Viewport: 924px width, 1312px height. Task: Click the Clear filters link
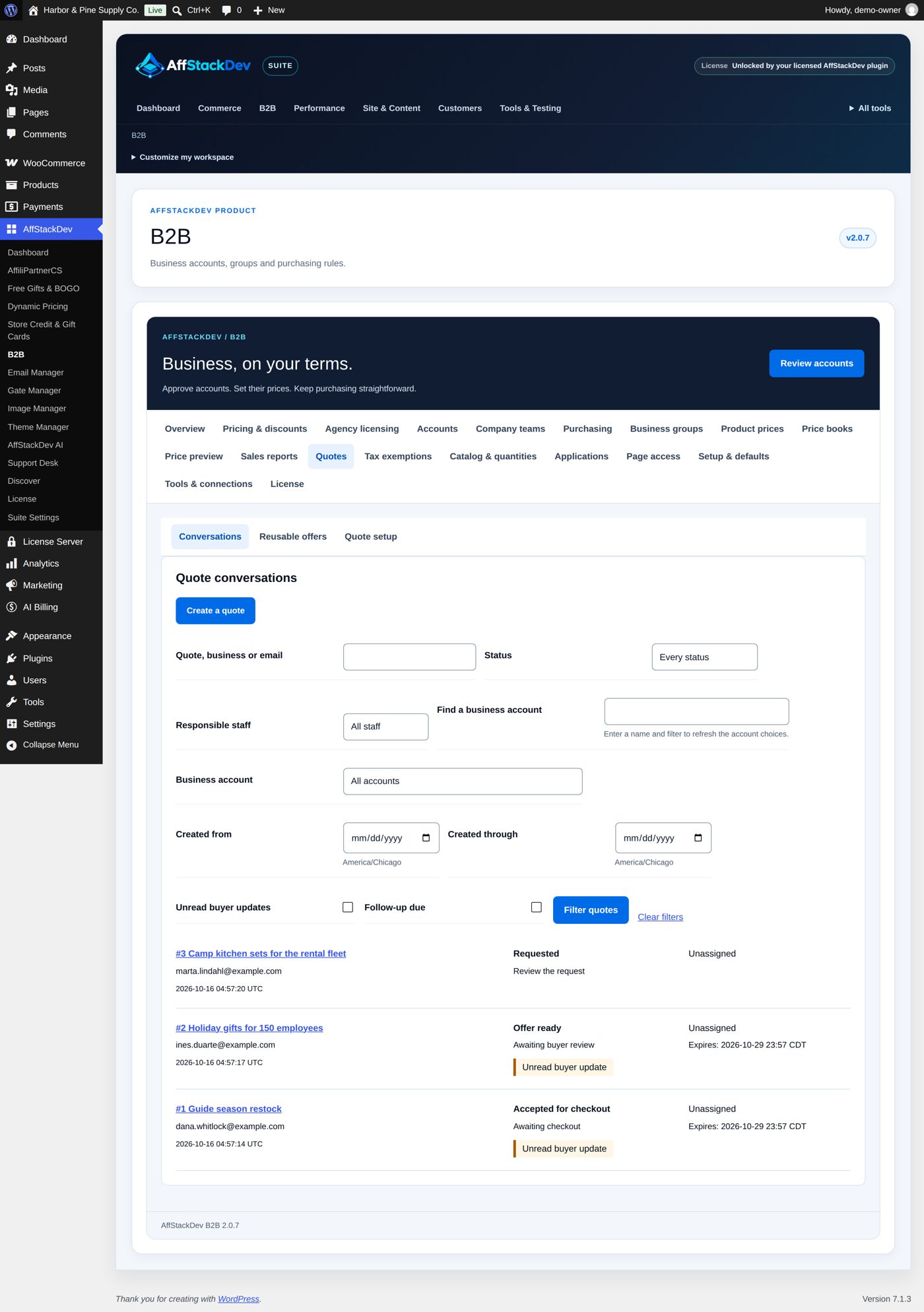click(660, 917)
